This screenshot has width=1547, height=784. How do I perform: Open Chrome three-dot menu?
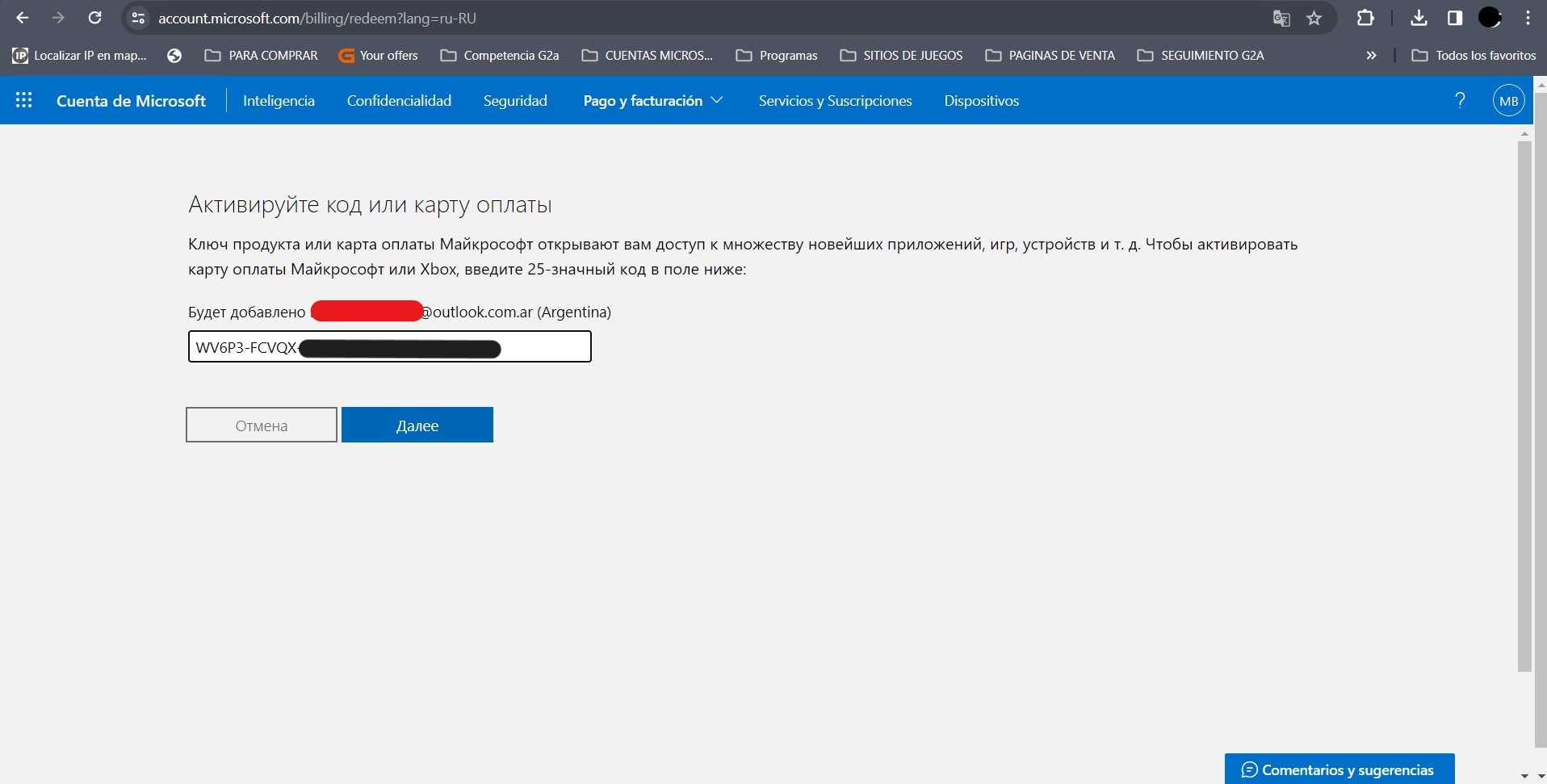[x=1528, y=18]
